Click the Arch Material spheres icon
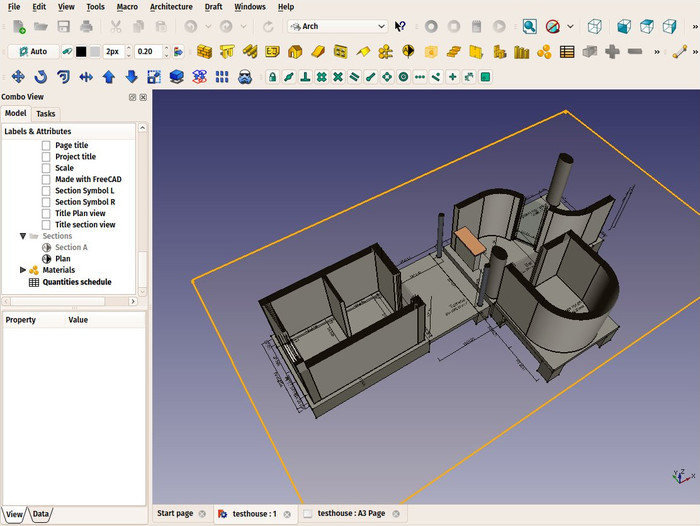Screen dimensions: 700x526 pyautogui.click(x=544, y=51)
